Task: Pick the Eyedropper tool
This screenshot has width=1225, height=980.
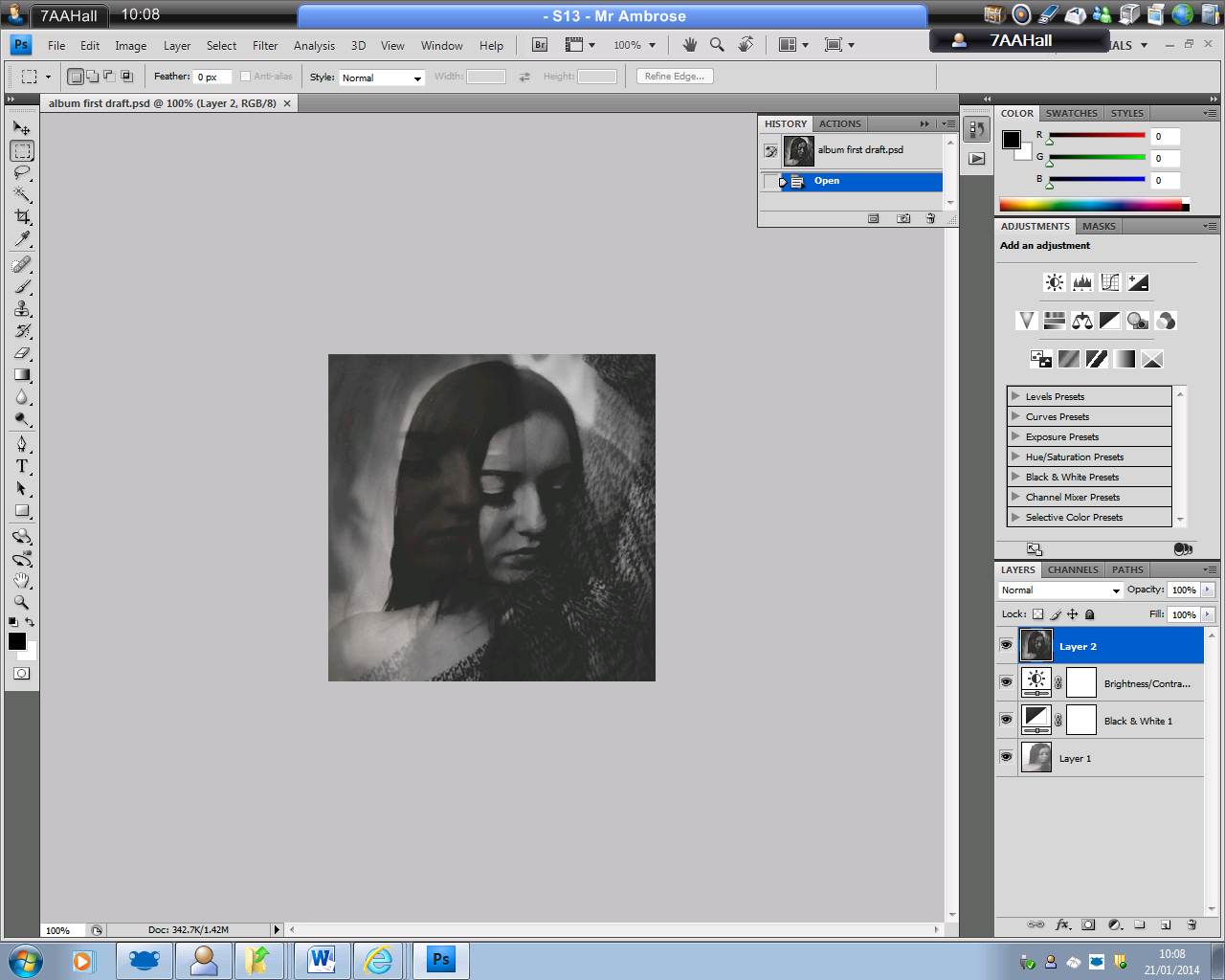Action: tap(22, 239)
